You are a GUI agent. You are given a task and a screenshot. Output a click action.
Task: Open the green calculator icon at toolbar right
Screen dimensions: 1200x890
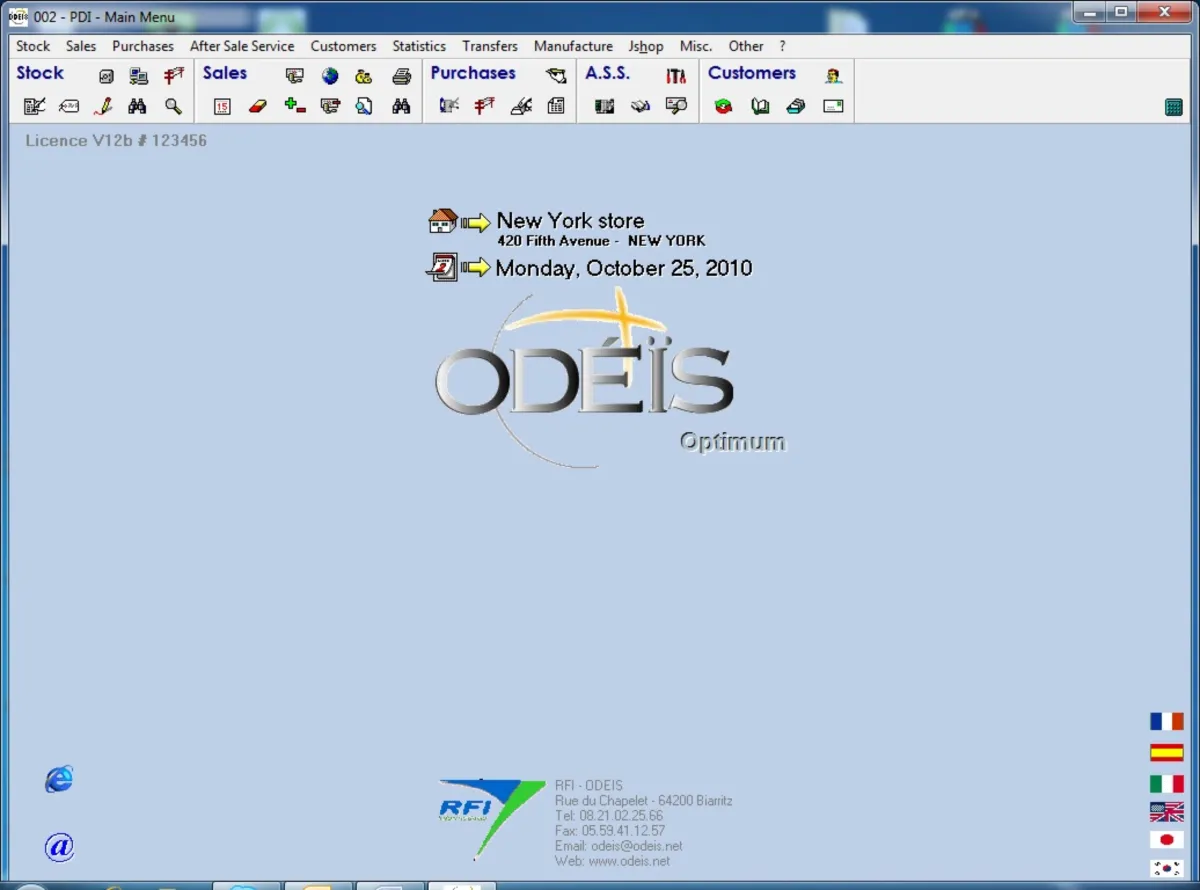coord(1174,107)
